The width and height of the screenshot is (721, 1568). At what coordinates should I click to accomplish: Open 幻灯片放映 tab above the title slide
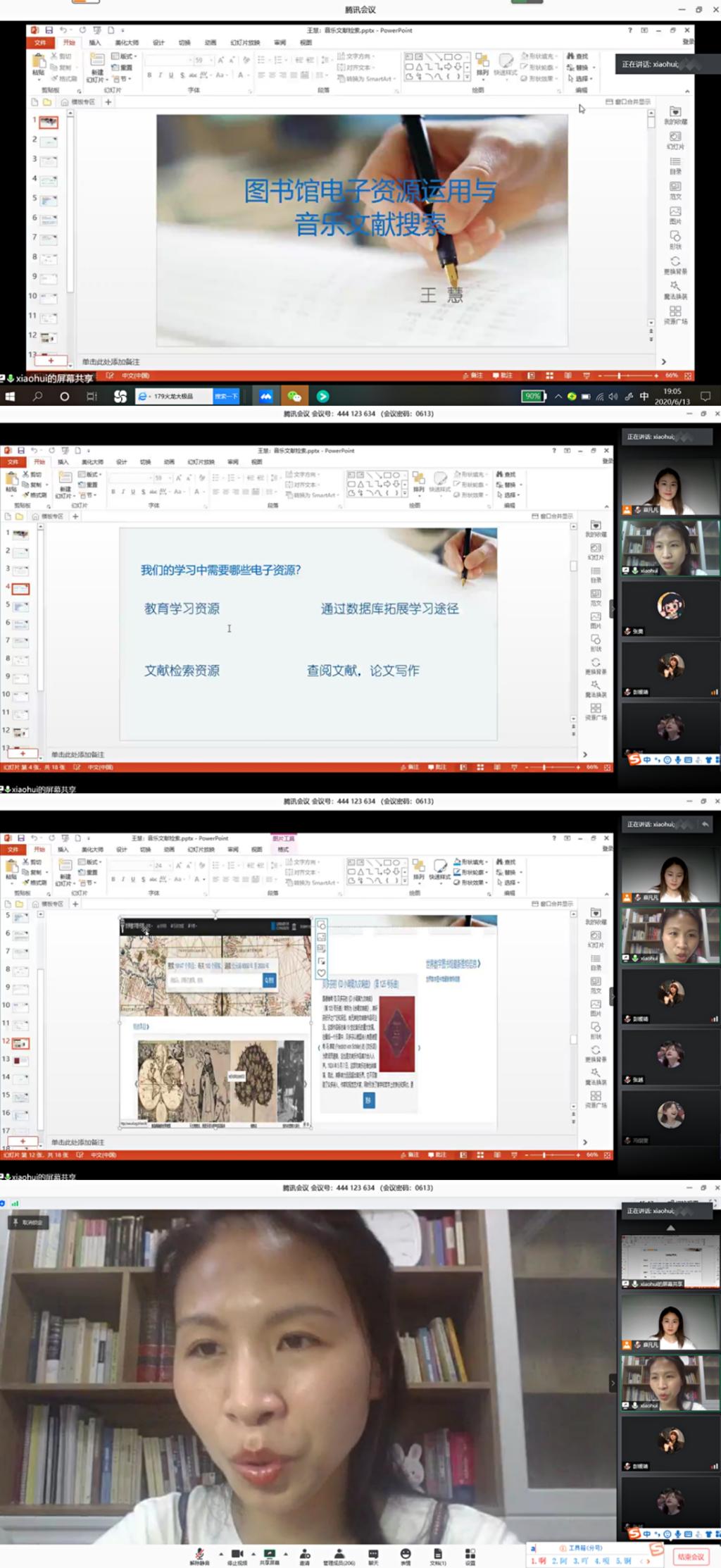244,43
